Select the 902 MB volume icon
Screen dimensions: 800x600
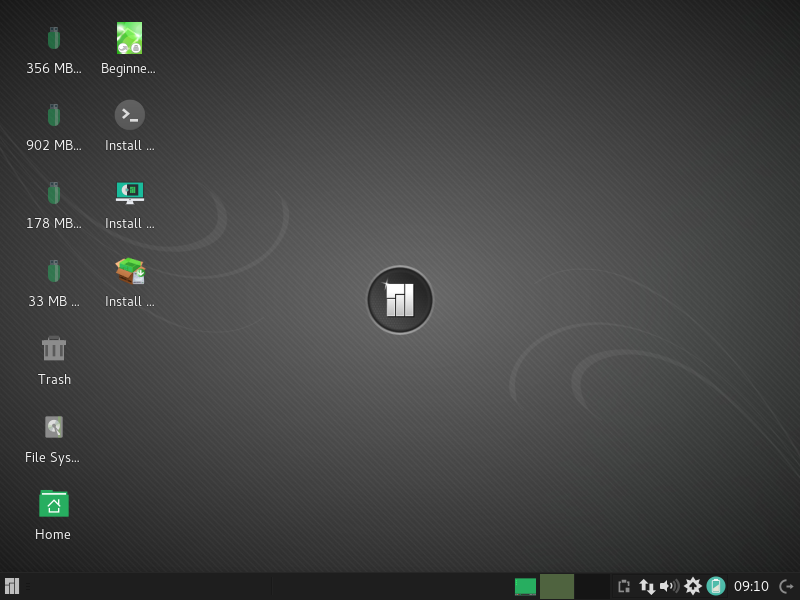[x=54, y=115]
